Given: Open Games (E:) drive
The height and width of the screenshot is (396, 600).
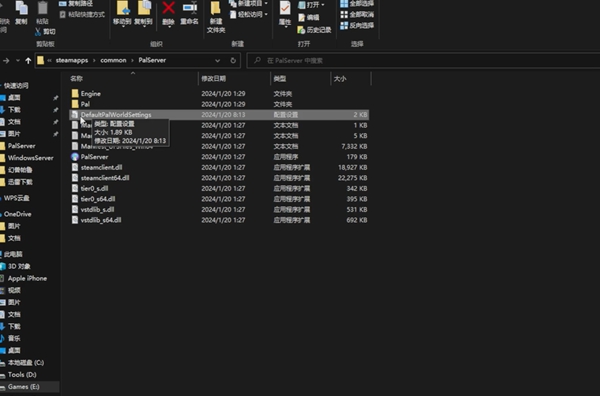Looking at the screenshot, I should pos(23,386).
